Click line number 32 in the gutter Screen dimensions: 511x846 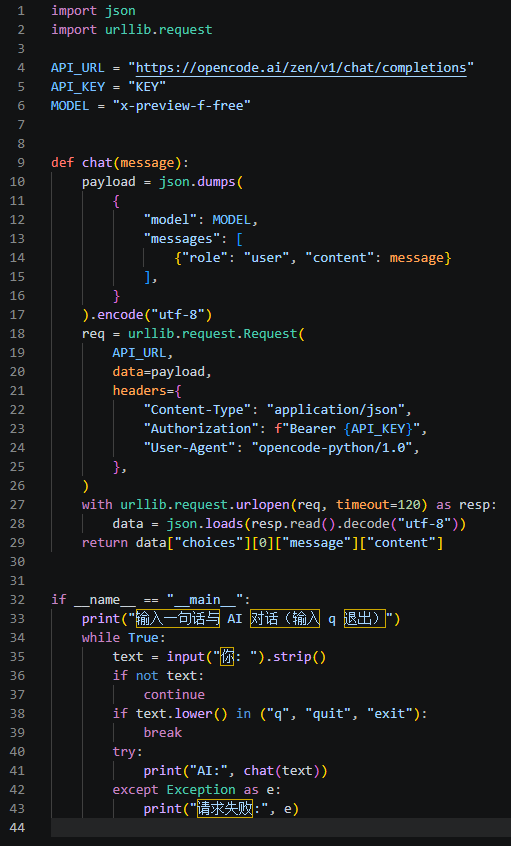[17, 599]
